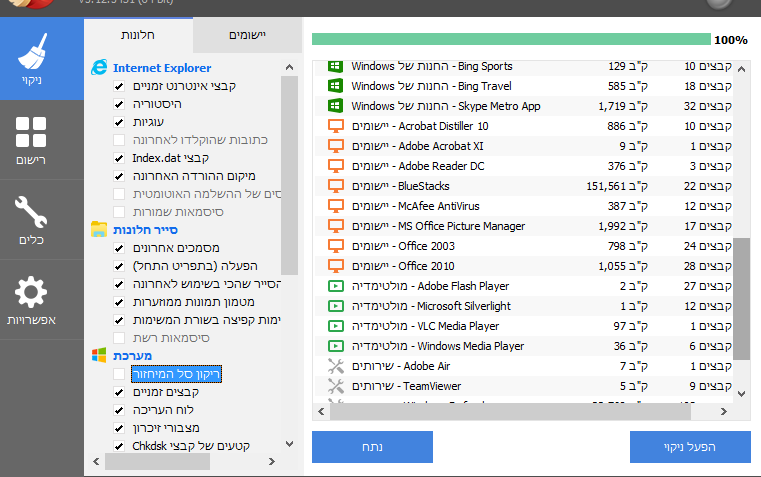This screenshot has width=761, height=477.
Task: Open the Options gear icon
Action: pos(31,292)
